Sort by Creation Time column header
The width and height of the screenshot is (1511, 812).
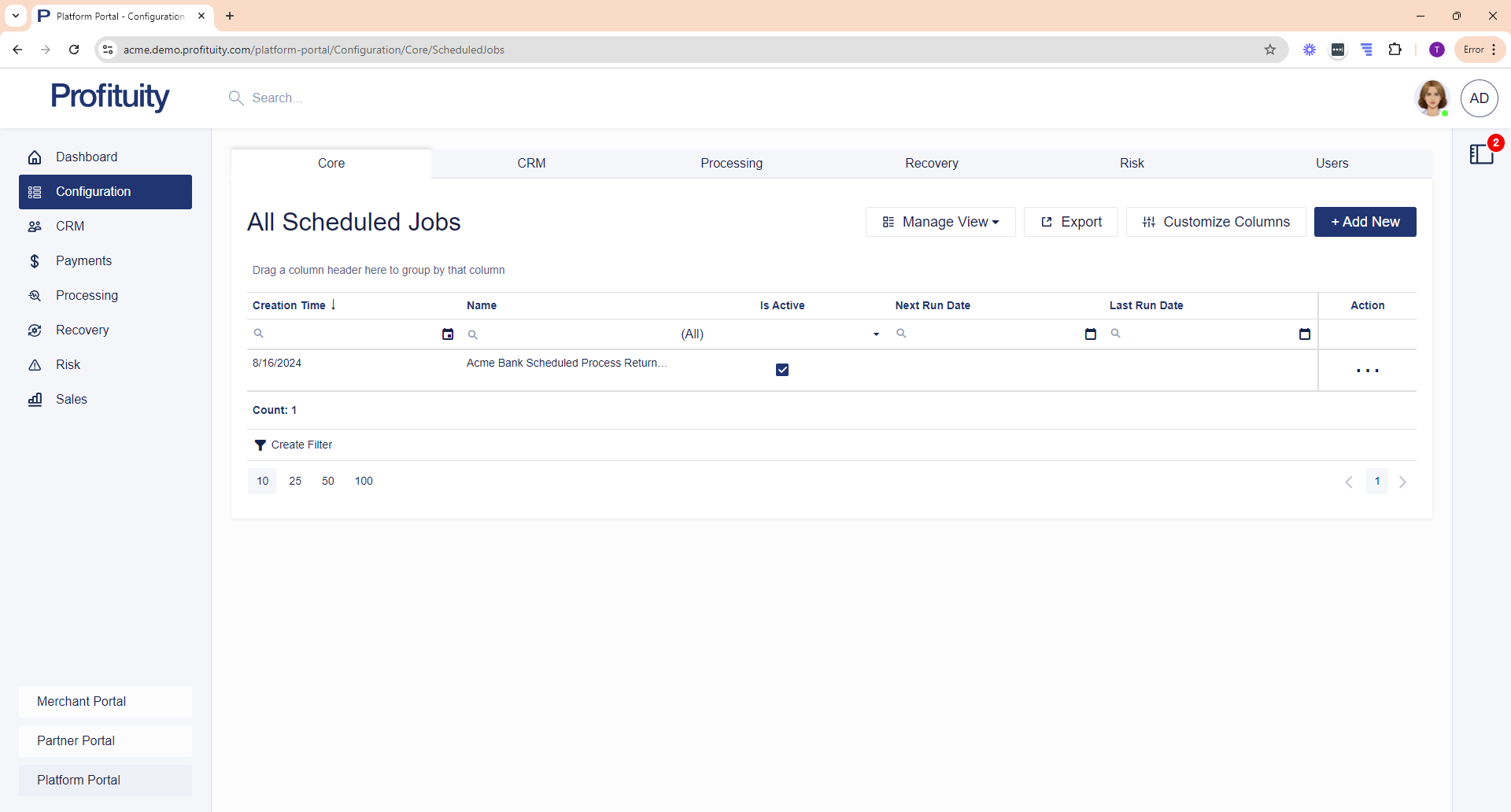pos(289,305)
